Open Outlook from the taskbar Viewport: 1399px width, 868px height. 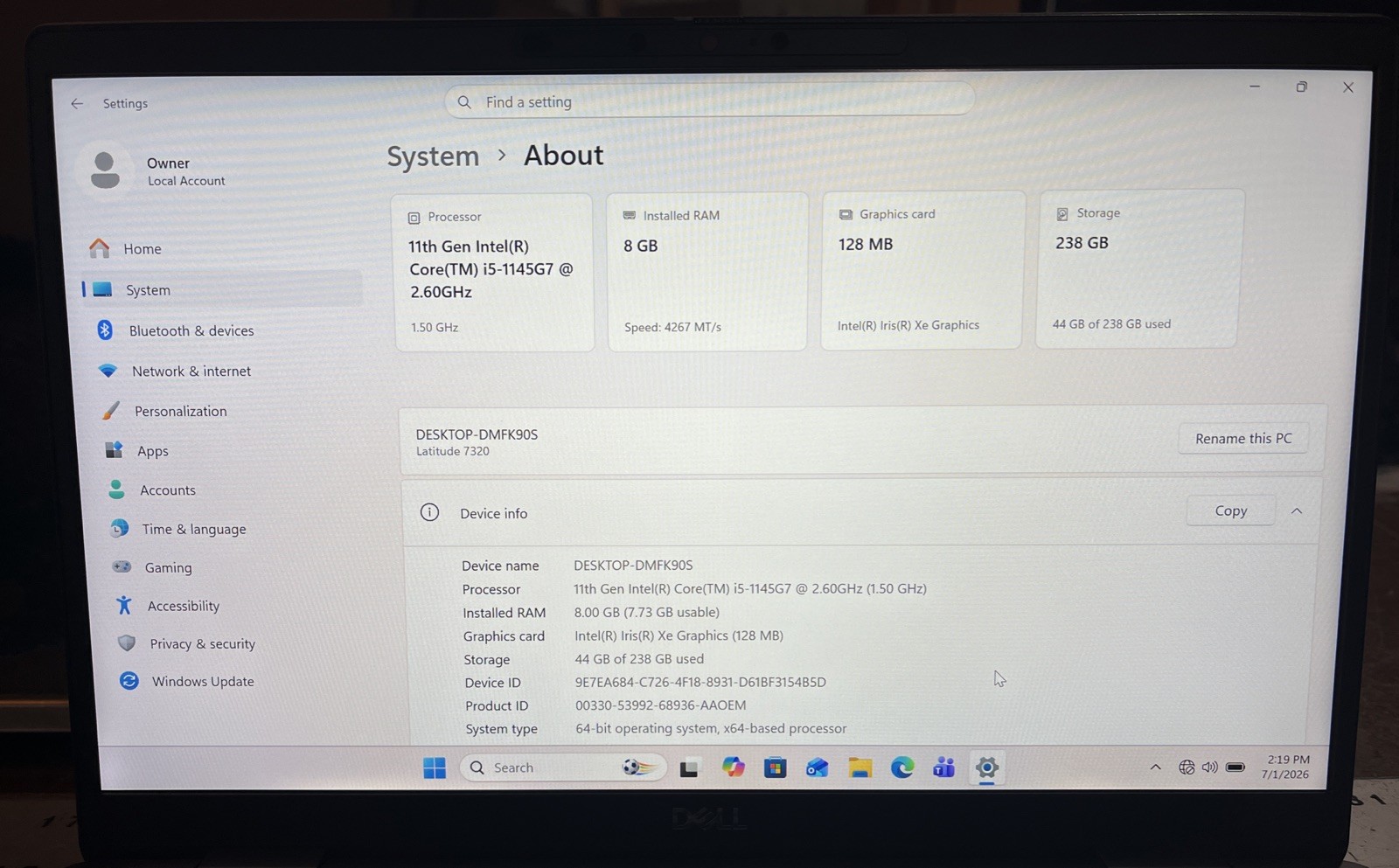(x=817, y=767)
